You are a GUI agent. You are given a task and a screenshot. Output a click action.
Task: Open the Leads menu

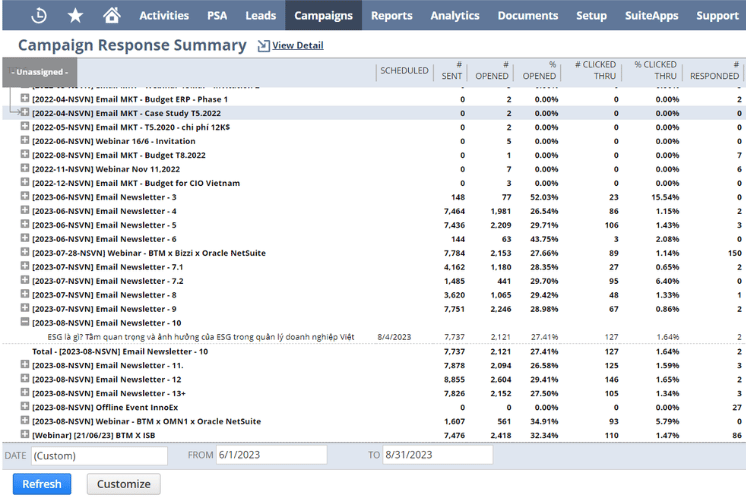(x=261, y=16)
